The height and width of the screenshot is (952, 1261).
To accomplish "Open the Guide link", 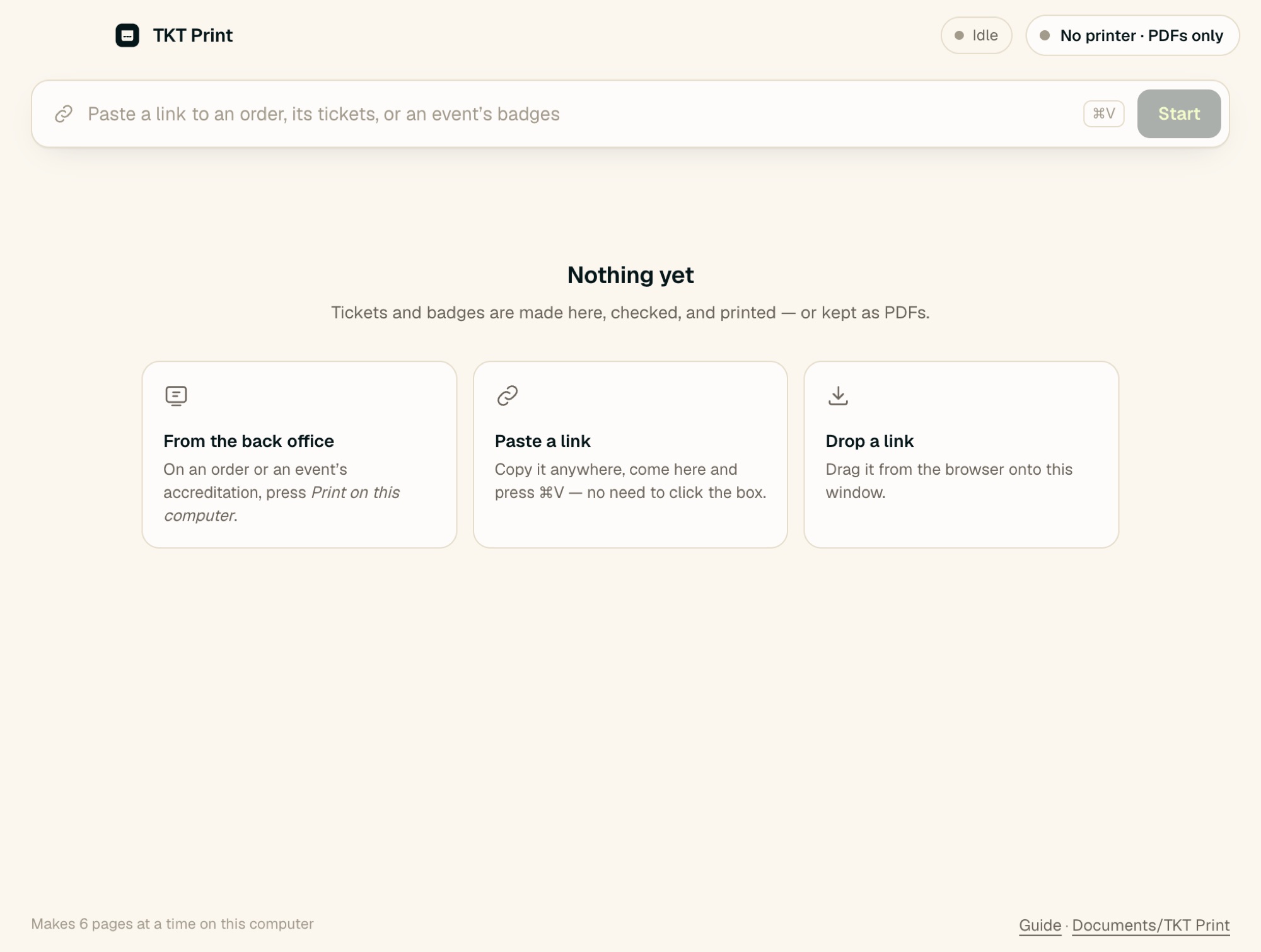I will coord(1040,925).
